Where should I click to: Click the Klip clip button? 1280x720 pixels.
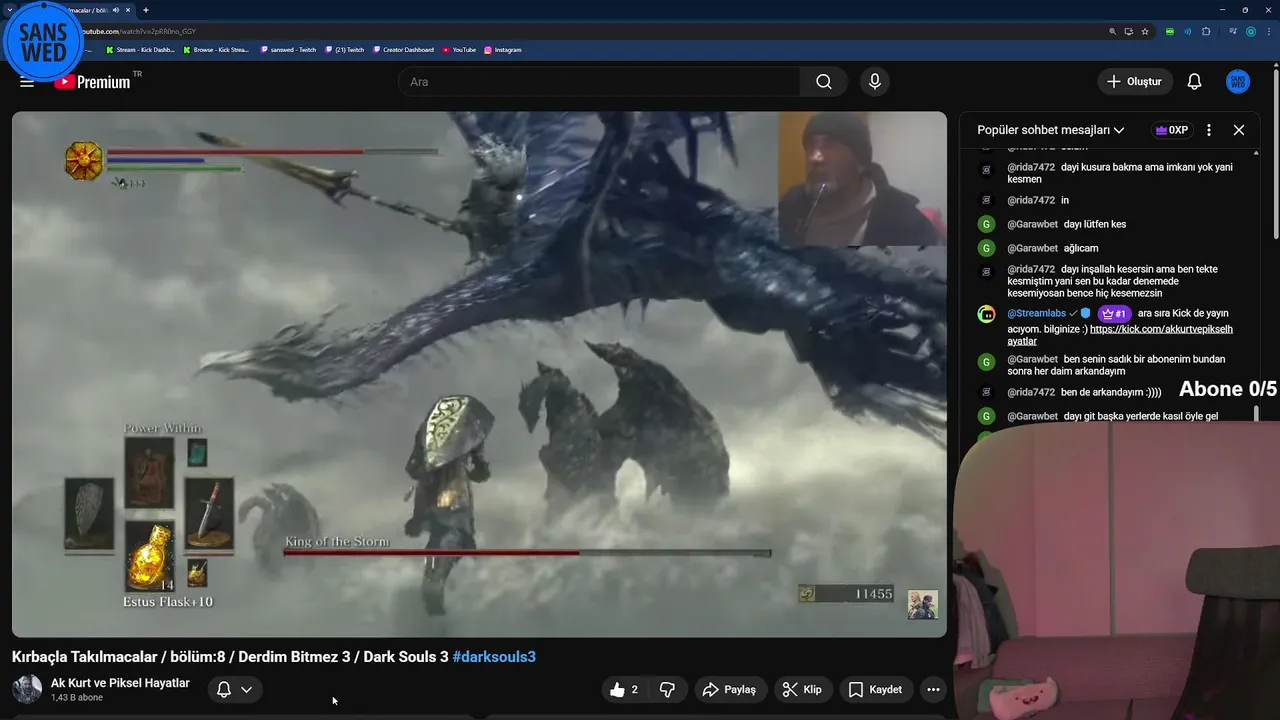click(802, 690)
